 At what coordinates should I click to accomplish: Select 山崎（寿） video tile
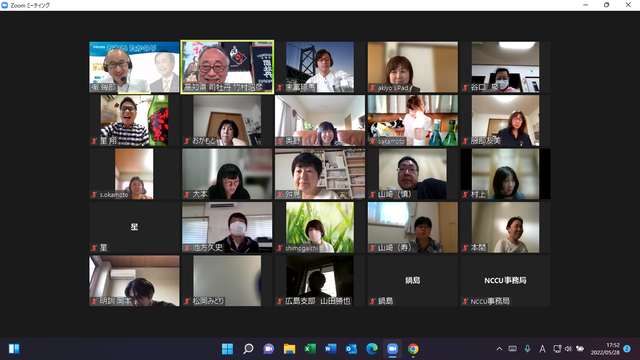(413, 227)
